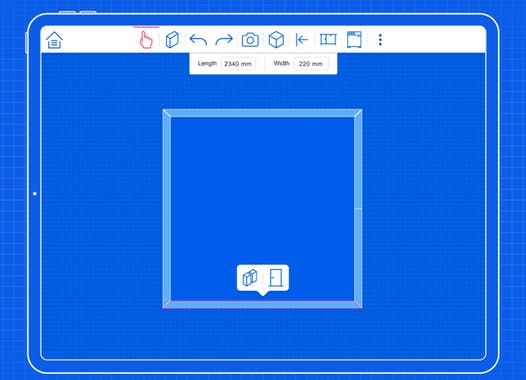Redo the last action

224,40
